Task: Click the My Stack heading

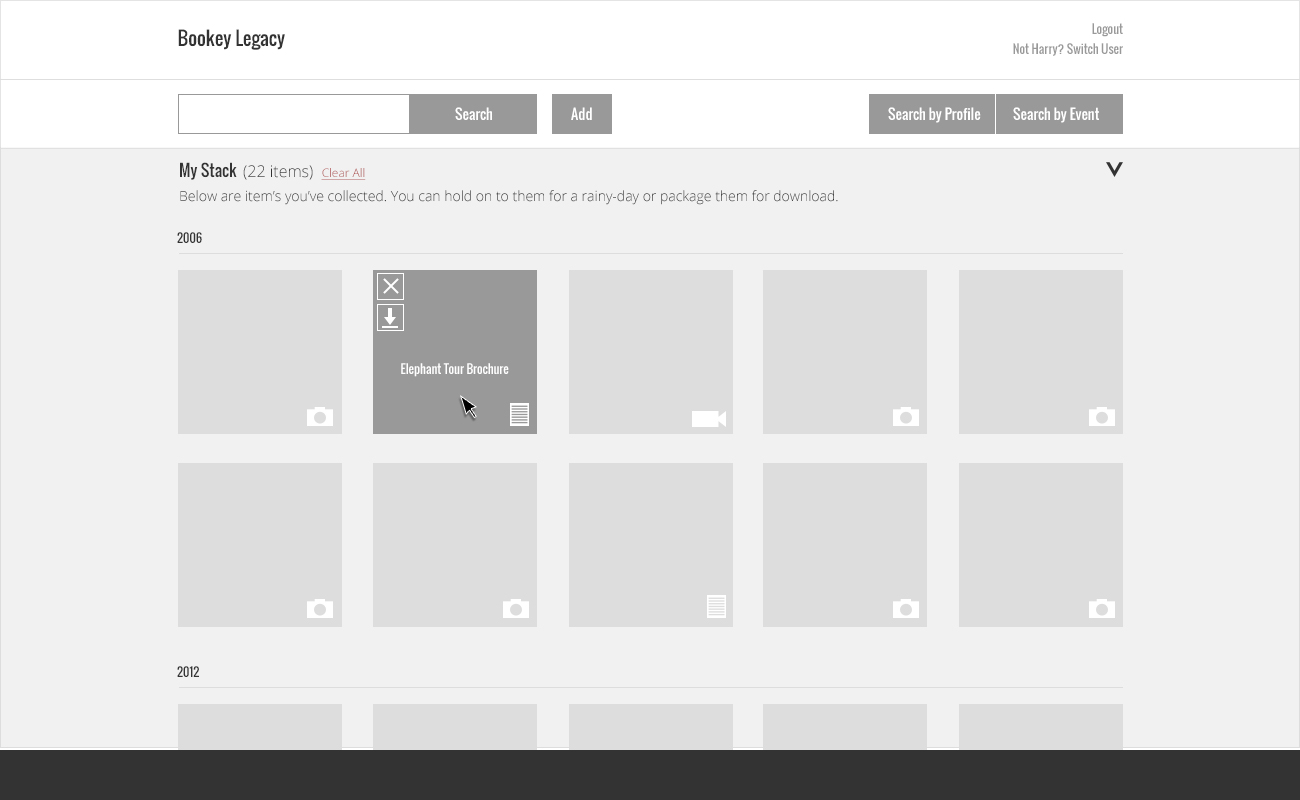Action: click(x=207, y=171)
